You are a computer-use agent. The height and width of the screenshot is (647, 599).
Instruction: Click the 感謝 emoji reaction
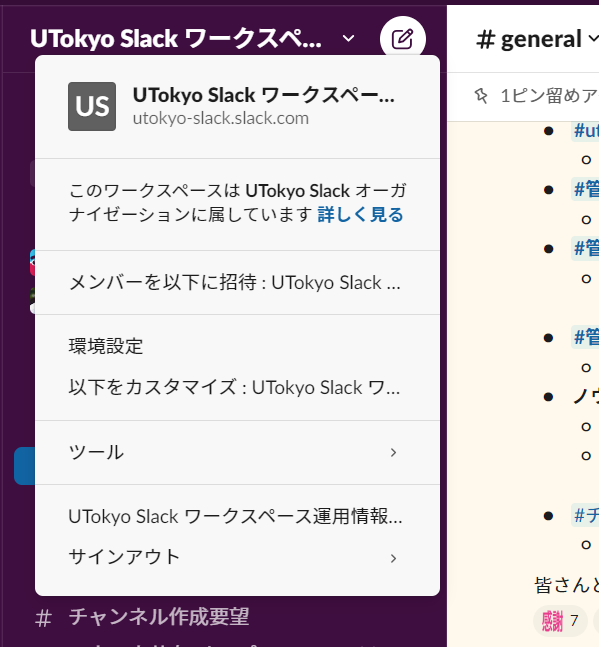560,621
